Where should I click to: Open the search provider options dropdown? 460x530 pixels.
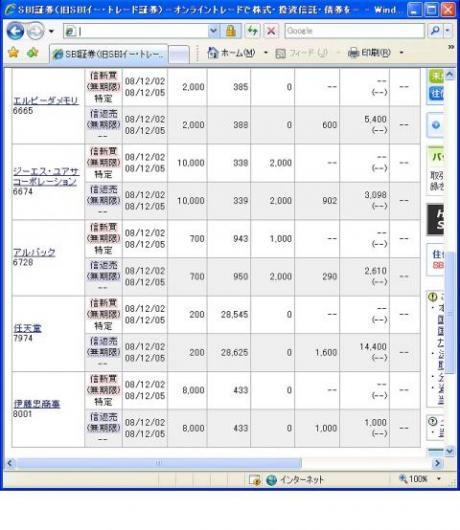pyautogui.click(x=447, y=31)
